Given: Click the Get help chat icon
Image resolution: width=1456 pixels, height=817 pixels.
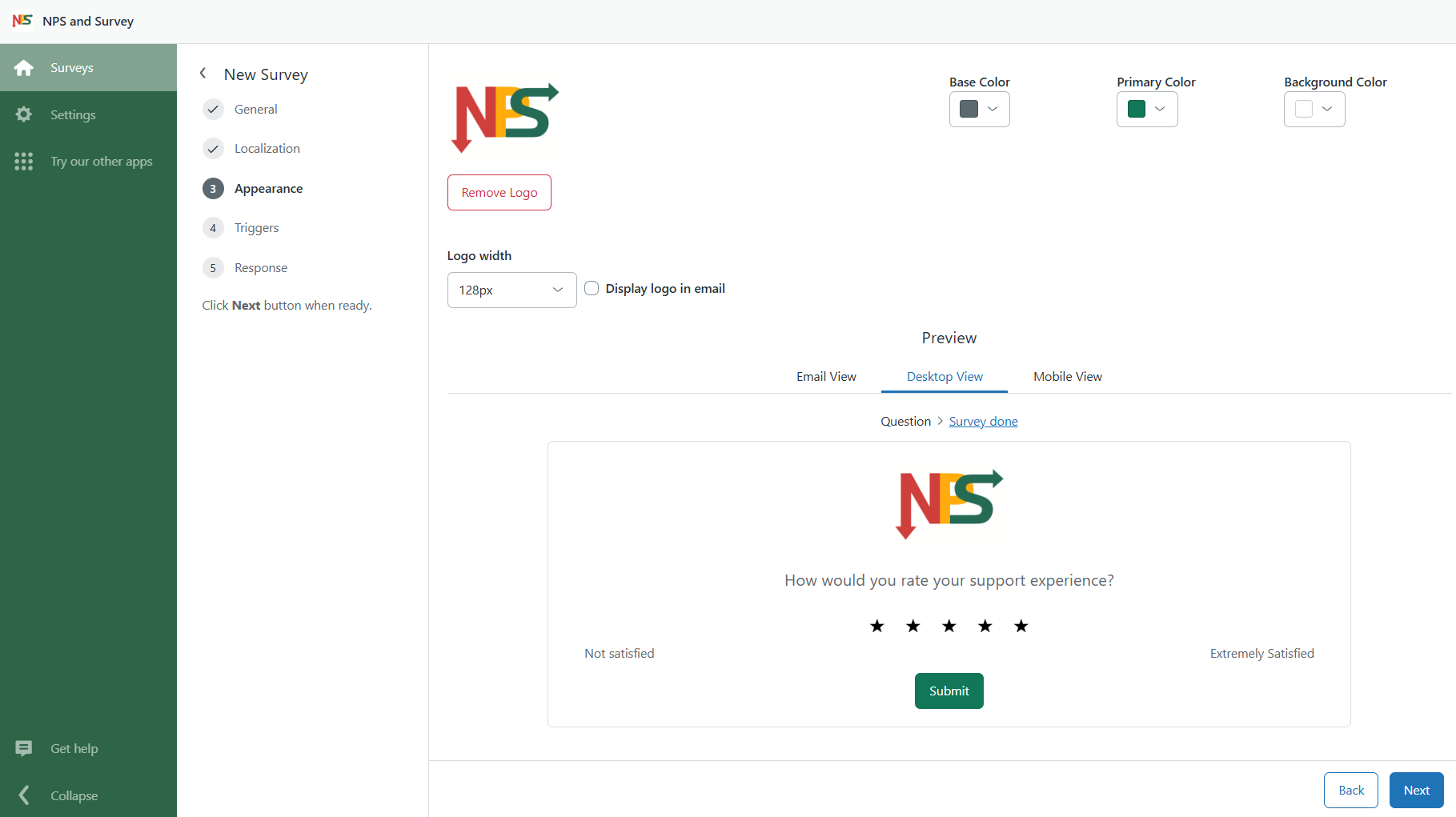Looking at the screenshot, I should (x=24, y=748).
